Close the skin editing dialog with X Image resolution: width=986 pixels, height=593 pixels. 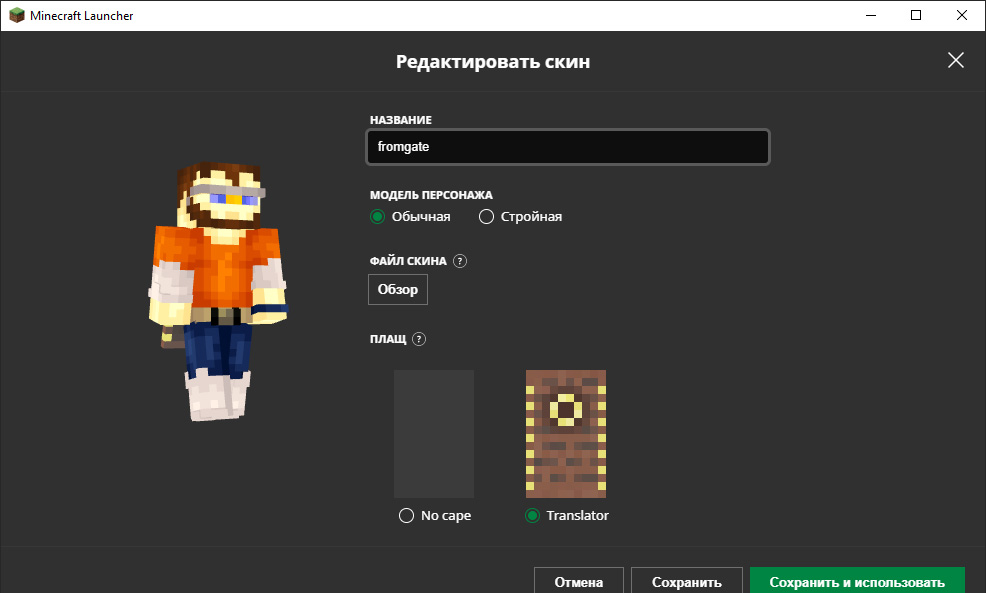click(956, 60)
